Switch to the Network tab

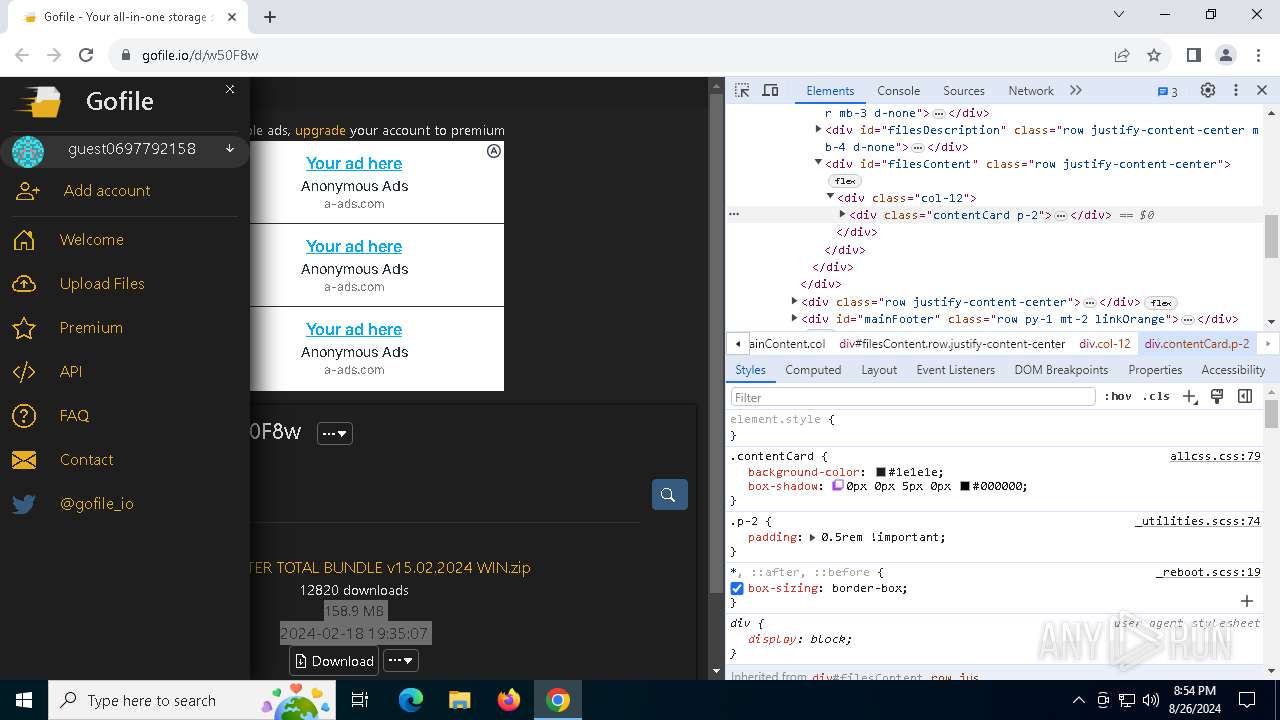pyautogui.click(x=1031, y=91)
